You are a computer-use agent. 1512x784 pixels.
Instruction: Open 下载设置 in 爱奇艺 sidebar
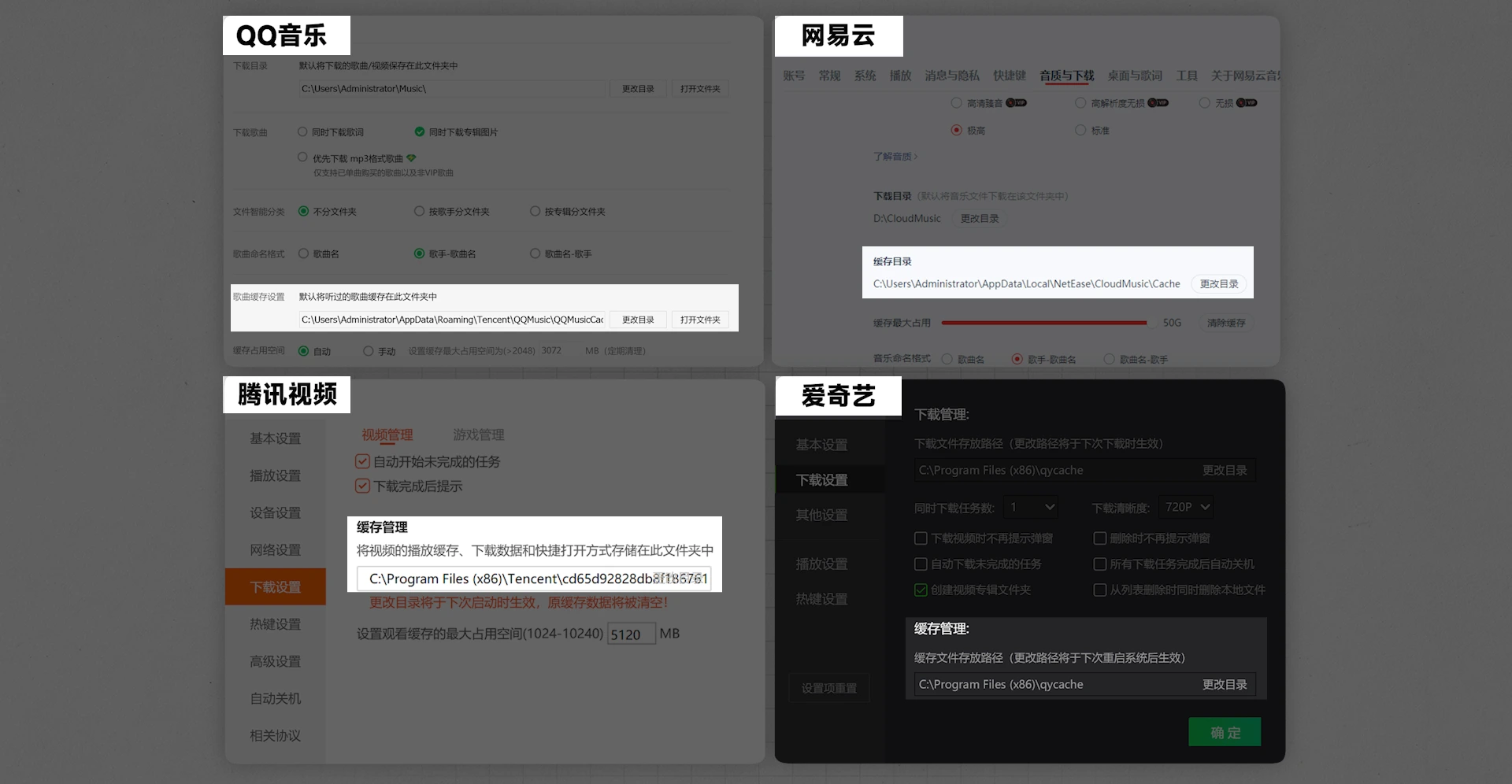click(x=831, y=480)
